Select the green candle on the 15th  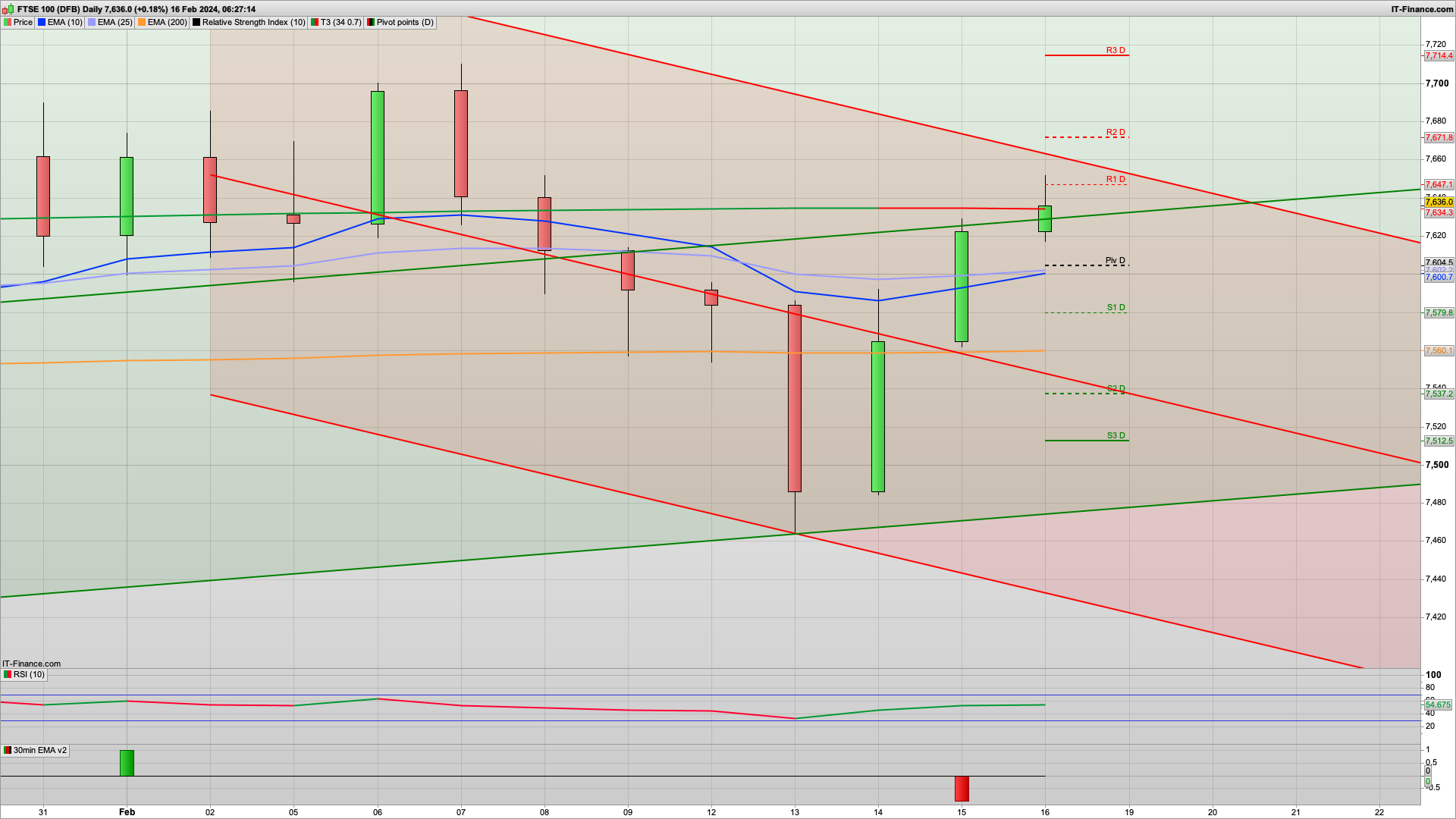tap(962, 286)
